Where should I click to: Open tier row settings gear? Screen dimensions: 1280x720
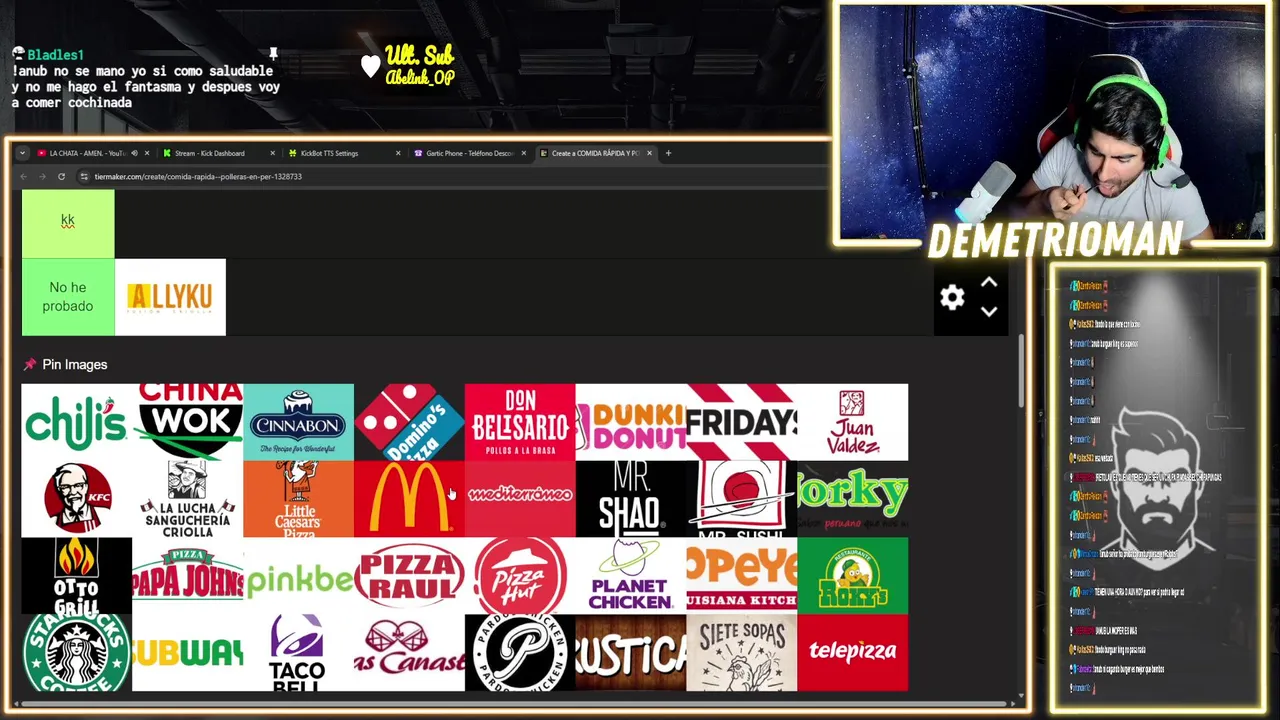(x=952, y=297)
